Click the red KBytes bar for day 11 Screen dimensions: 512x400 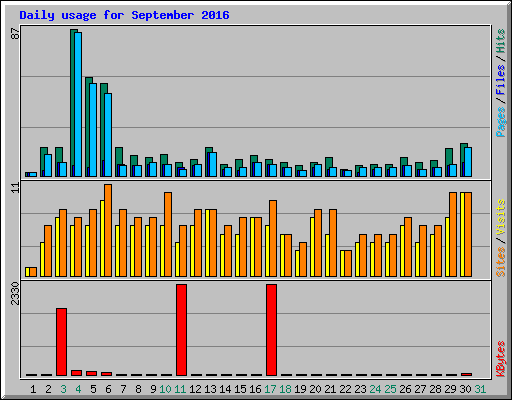point(181,330)
